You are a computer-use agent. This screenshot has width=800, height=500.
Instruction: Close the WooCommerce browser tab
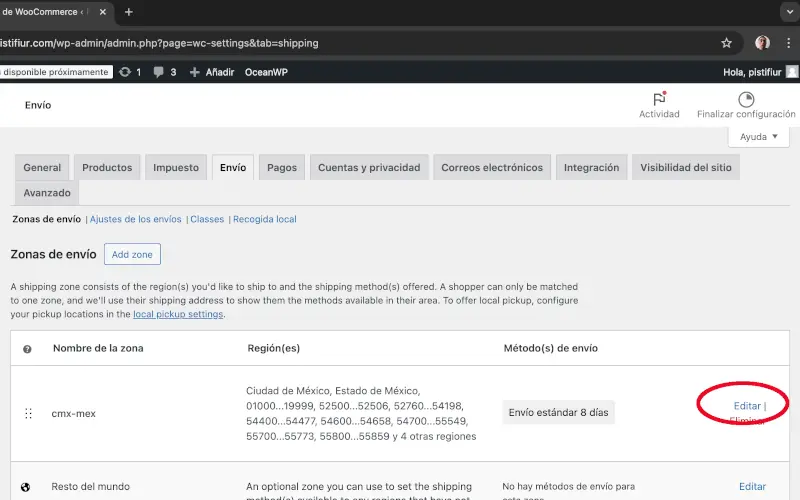click(x=103, y=12)
